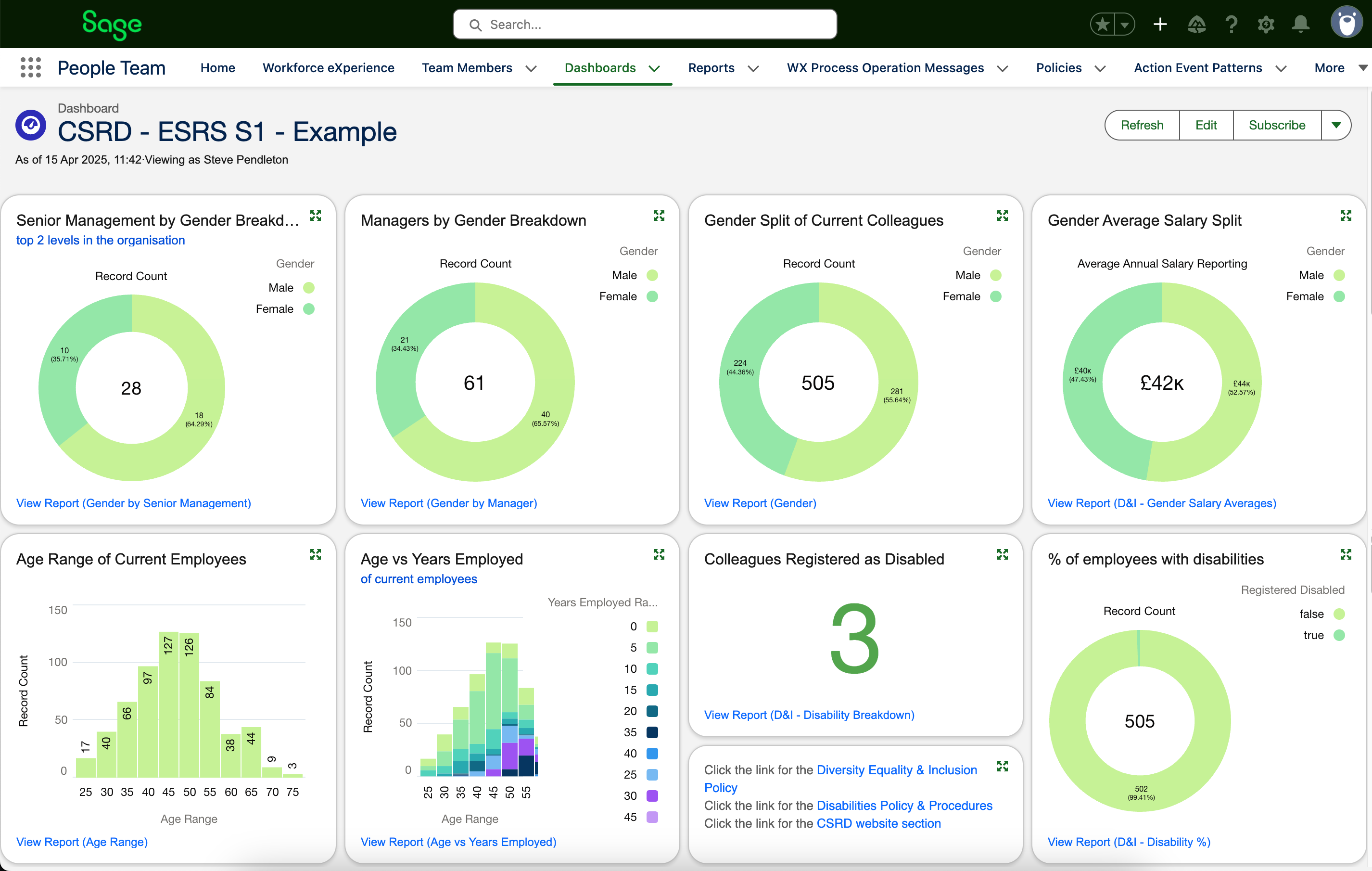This screenshot has height=871, width=1372.
Task: Go to the Home tab
Action: (x=217, y=68)
